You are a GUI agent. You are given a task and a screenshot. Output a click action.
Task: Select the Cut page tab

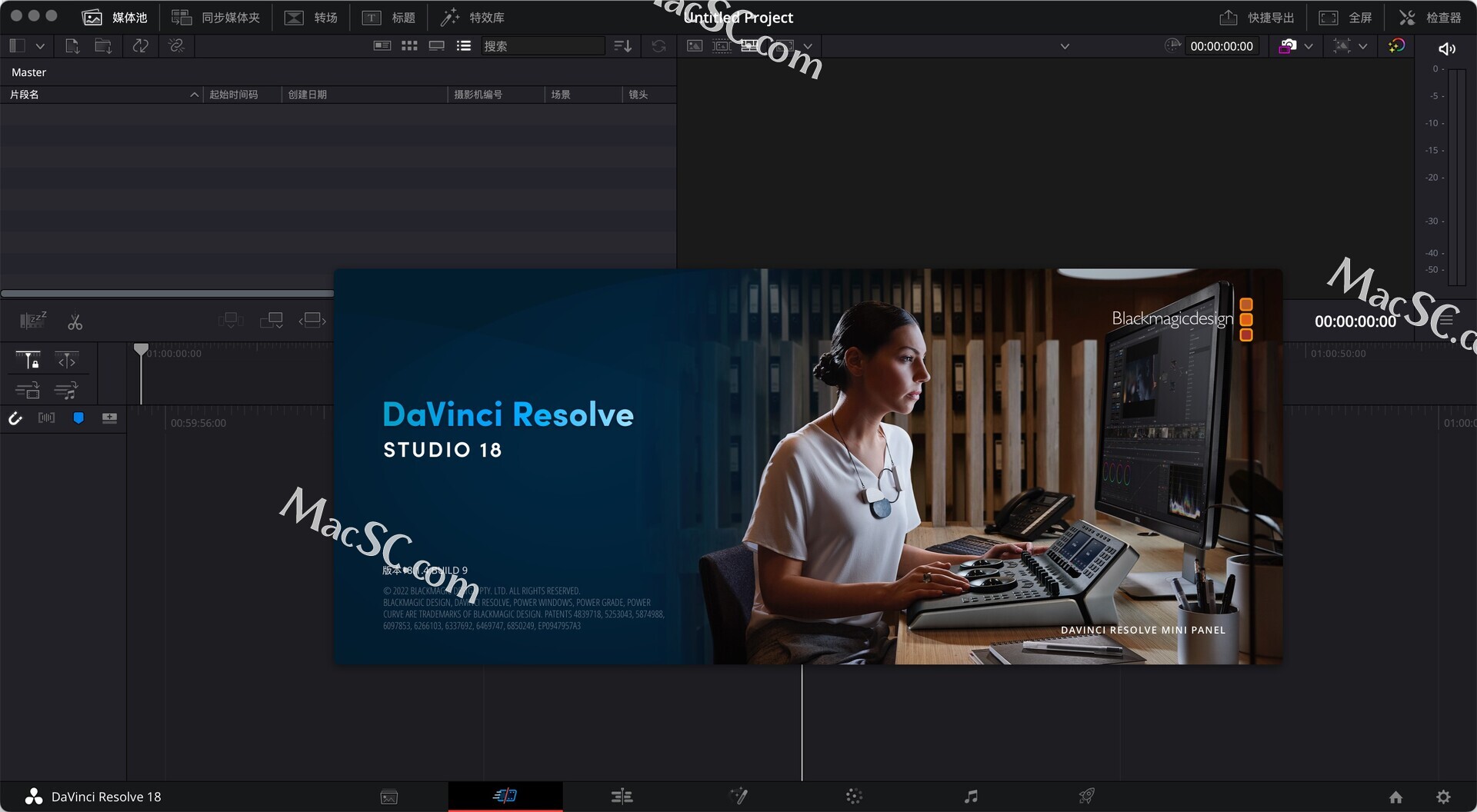(505, 796)
